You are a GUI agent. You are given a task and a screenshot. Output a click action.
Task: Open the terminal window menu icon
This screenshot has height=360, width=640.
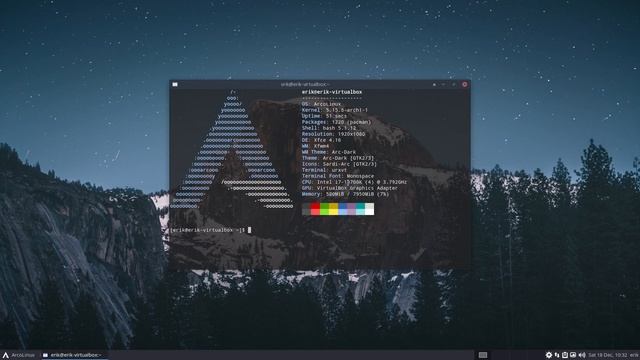[x=175, y=84]
